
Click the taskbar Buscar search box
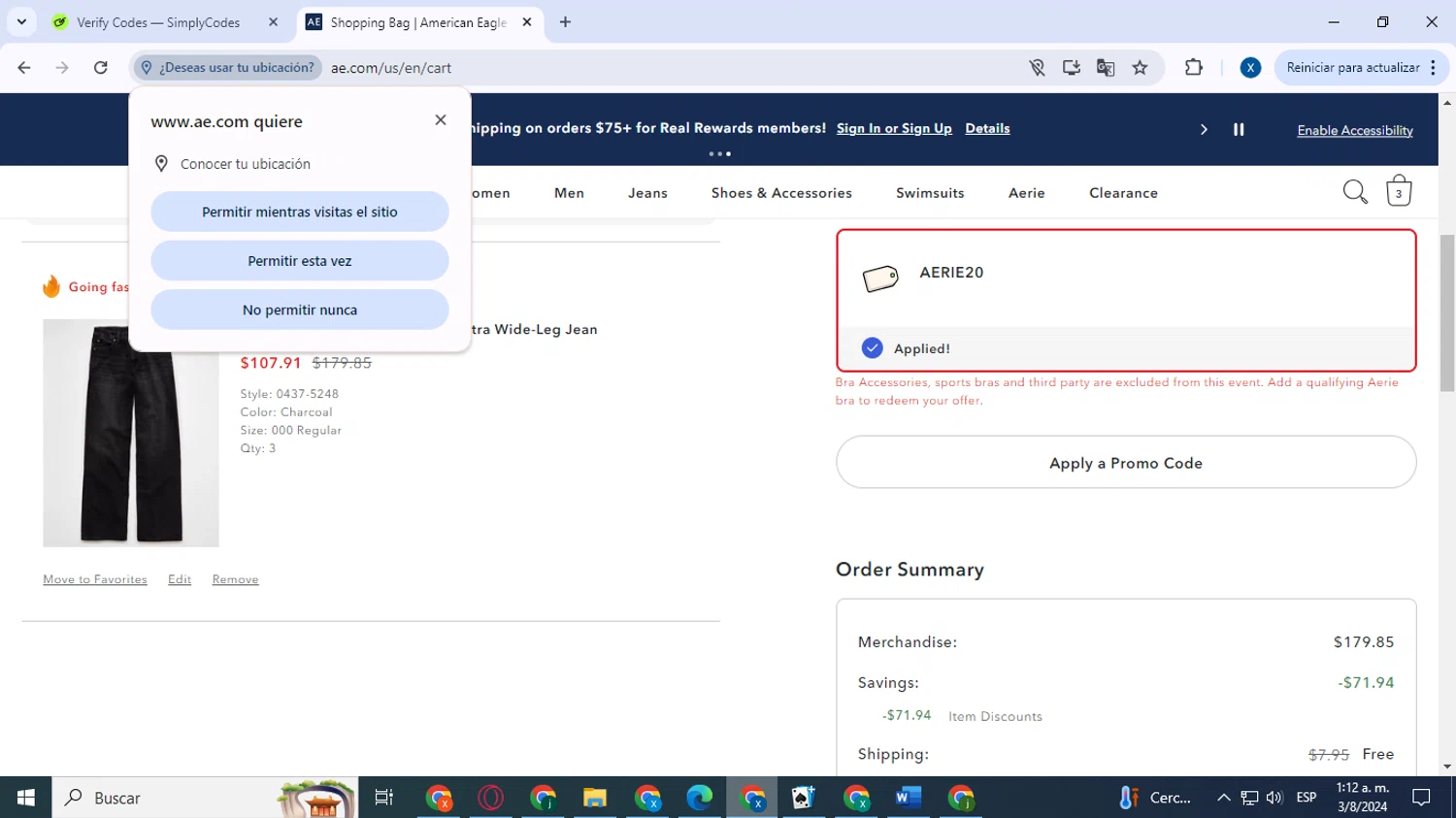tap(205, 798)
